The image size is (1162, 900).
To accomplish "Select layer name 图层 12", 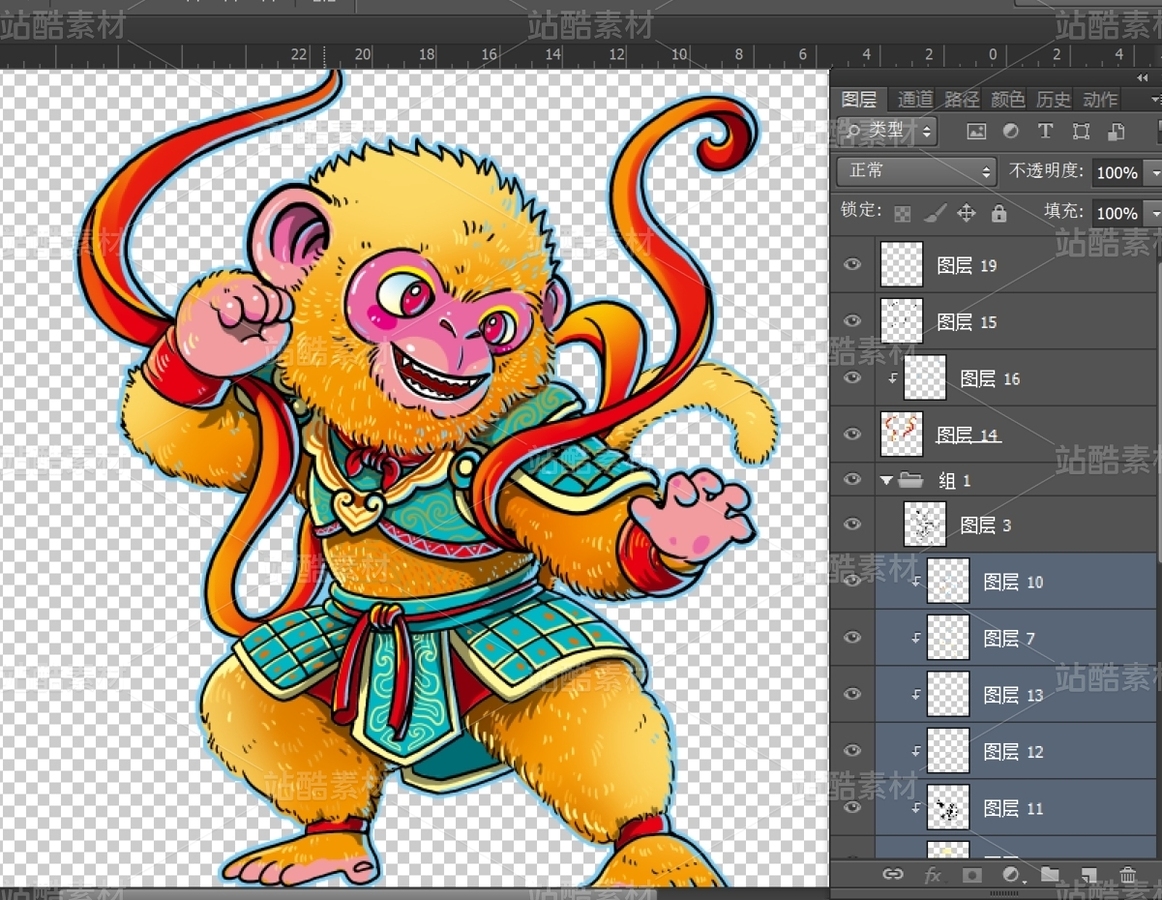I will pyautogui.click(x=1013, y=752).
